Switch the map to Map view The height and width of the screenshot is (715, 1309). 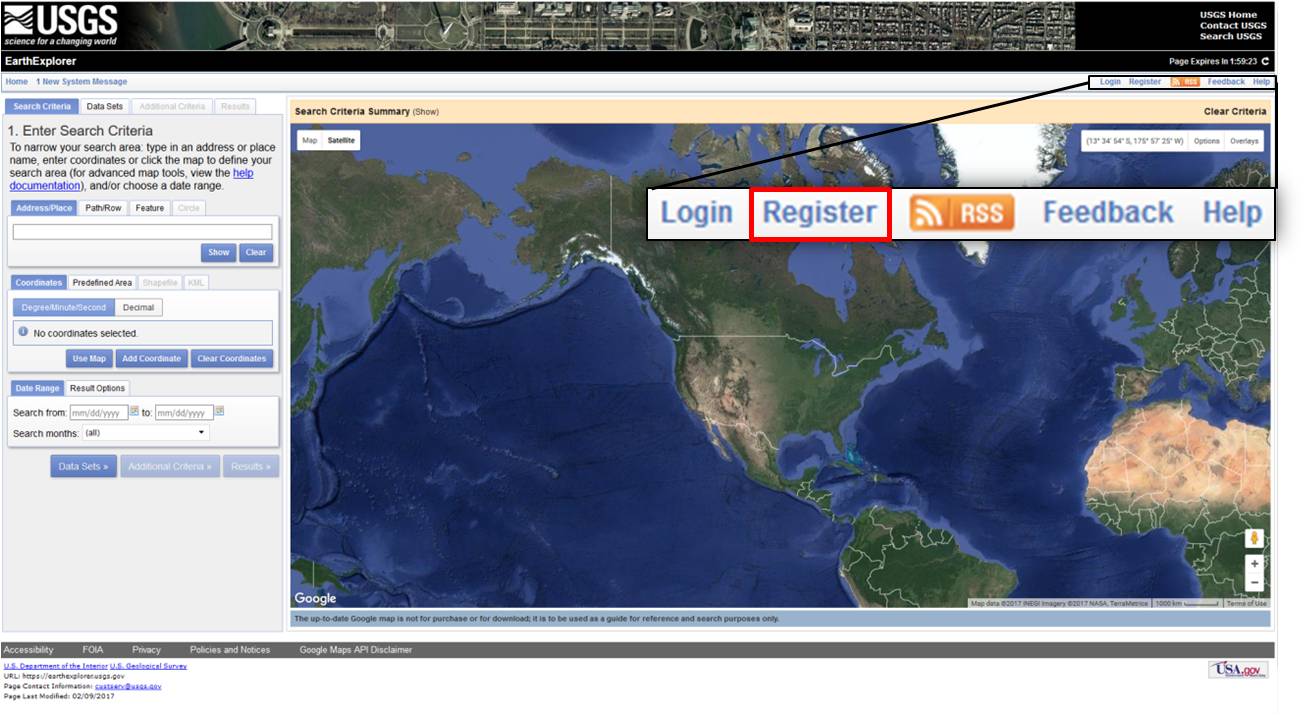[x=310, y=141]
